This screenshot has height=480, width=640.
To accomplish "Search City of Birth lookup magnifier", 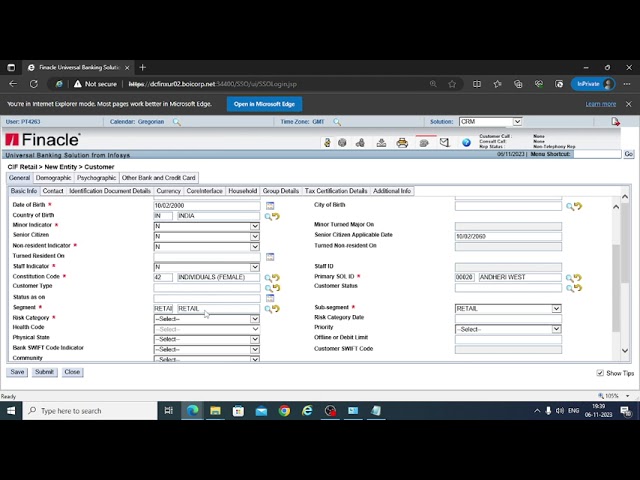I will tap(569, 207).
